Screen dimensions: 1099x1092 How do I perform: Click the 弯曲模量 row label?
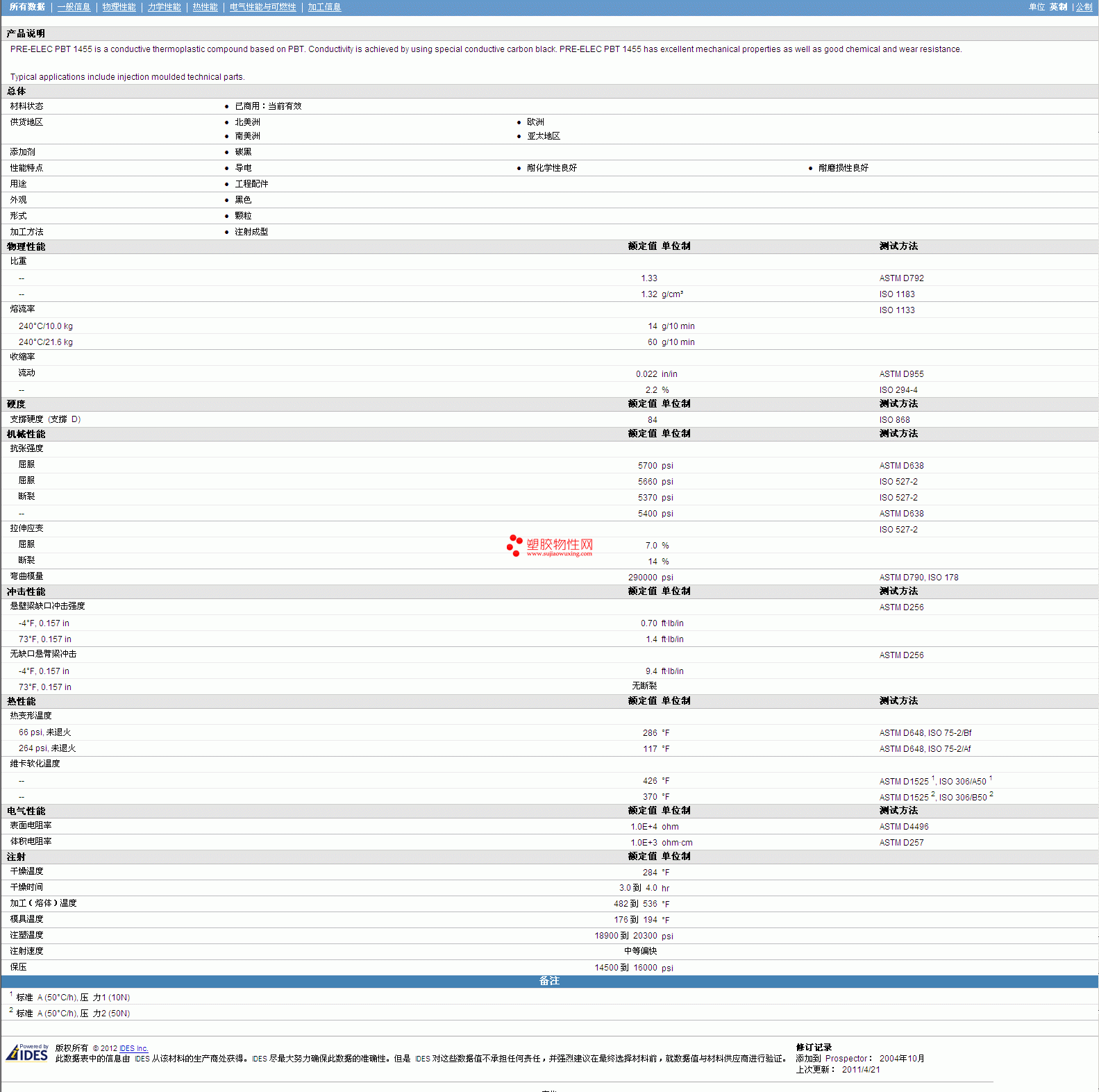pyautogui.click(x=26, y=576)
